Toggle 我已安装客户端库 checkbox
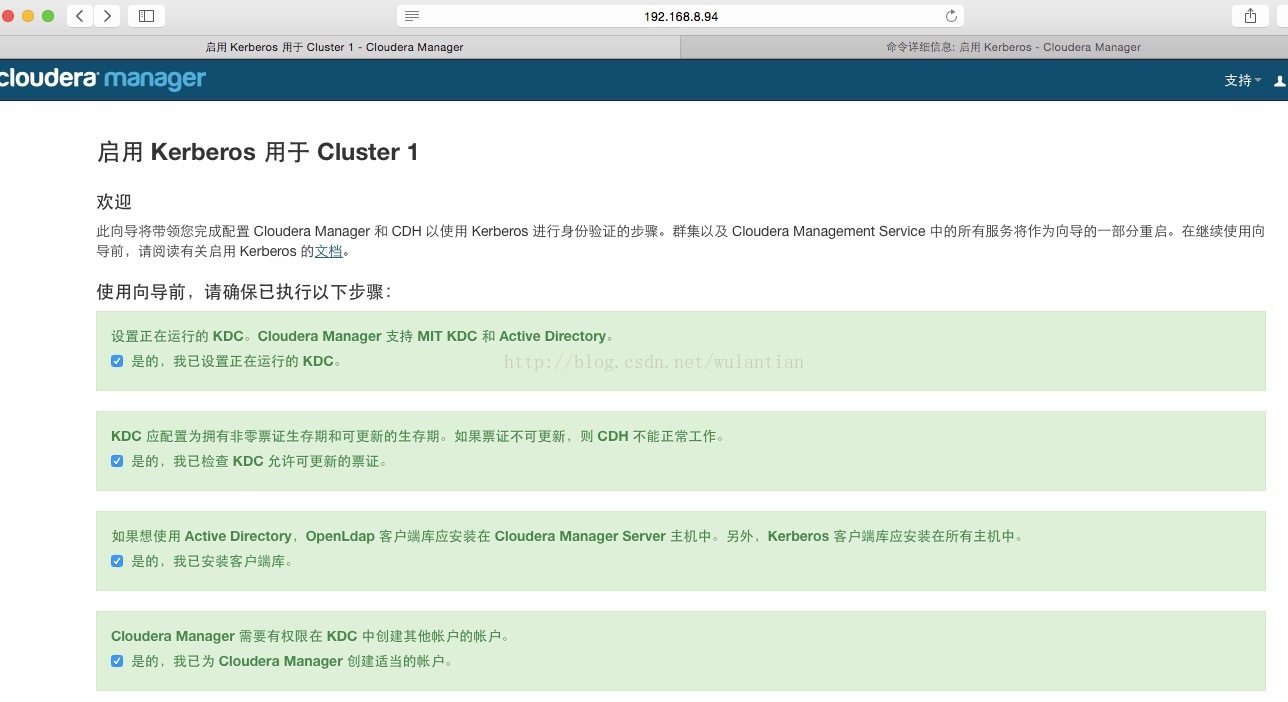Image resolution: width=1288 pixels, height=702 pixels. point(117,561)
